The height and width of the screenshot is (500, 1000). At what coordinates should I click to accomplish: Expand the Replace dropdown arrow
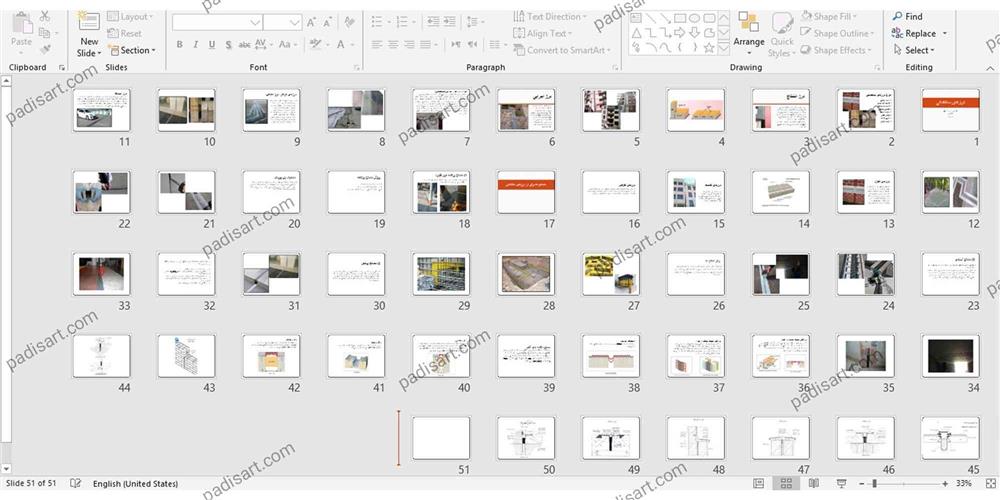(x=945, y=34)
